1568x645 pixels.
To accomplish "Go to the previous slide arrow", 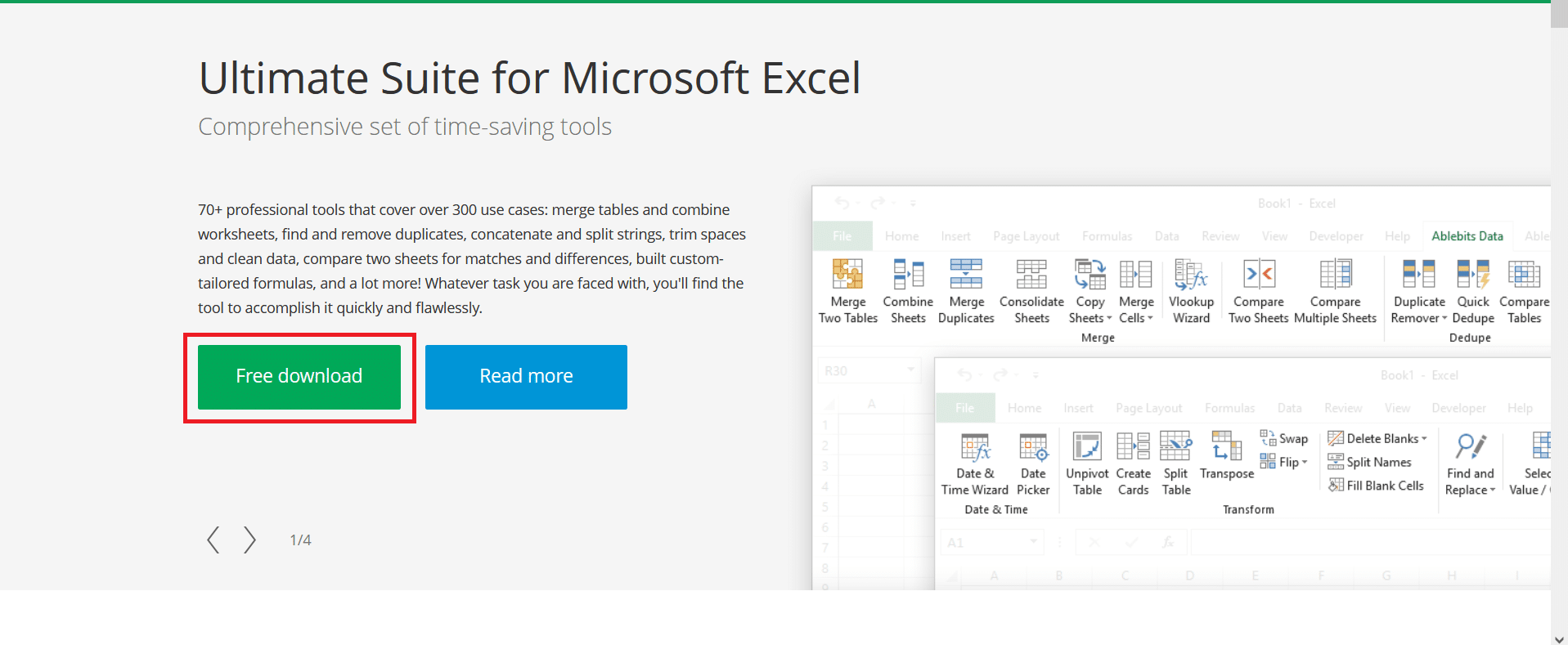I will (213, 540).
